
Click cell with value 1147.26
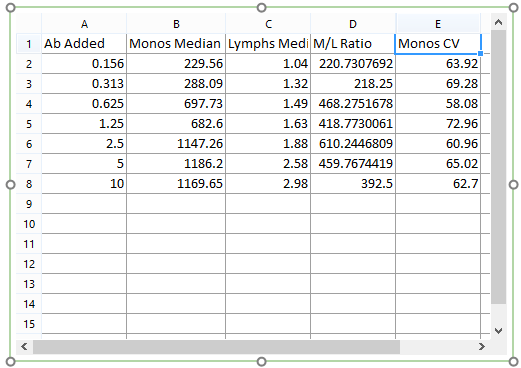(176, 144)
